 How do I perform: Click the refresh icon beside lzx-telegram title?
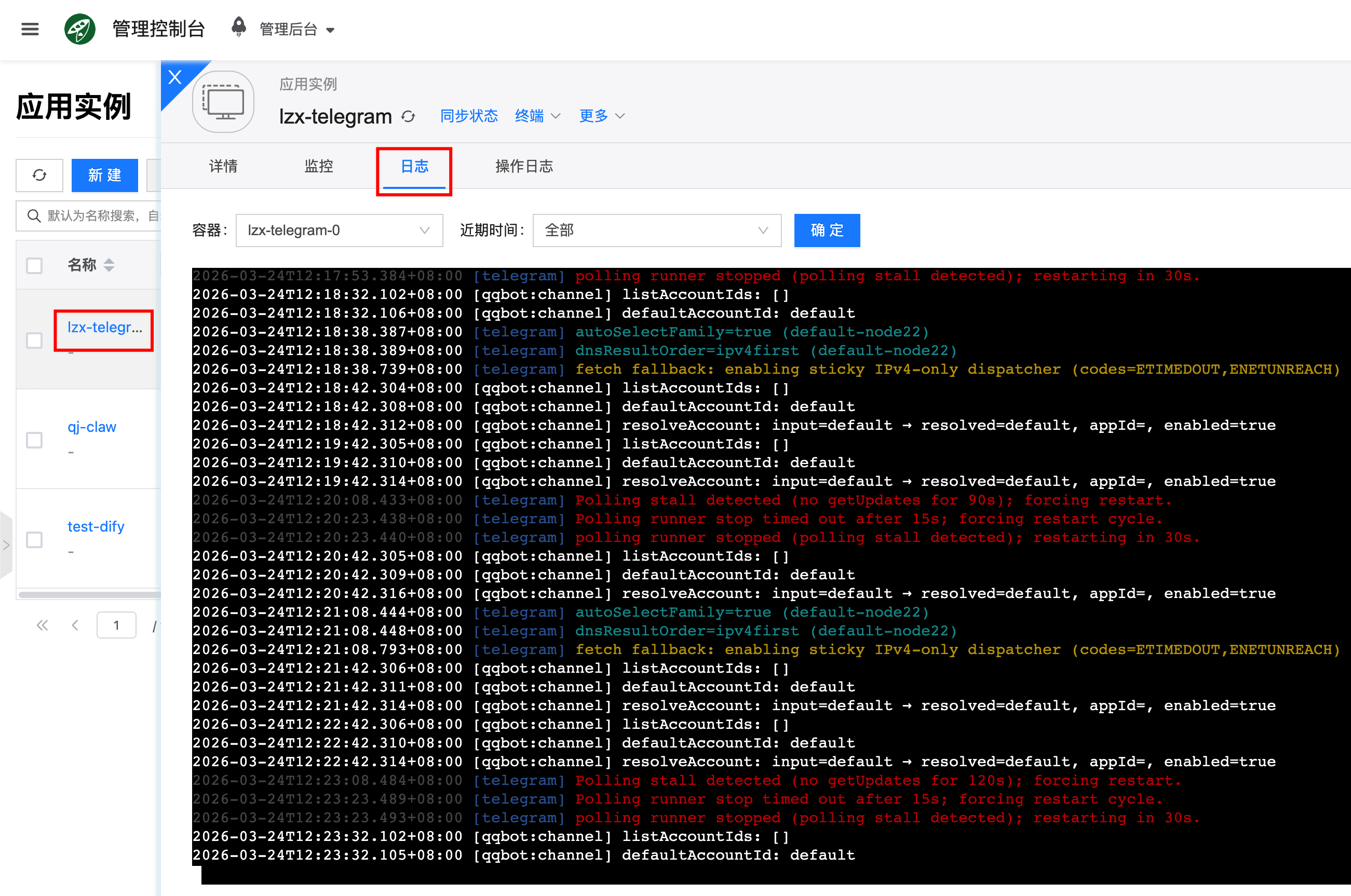(x=408, y=117)
